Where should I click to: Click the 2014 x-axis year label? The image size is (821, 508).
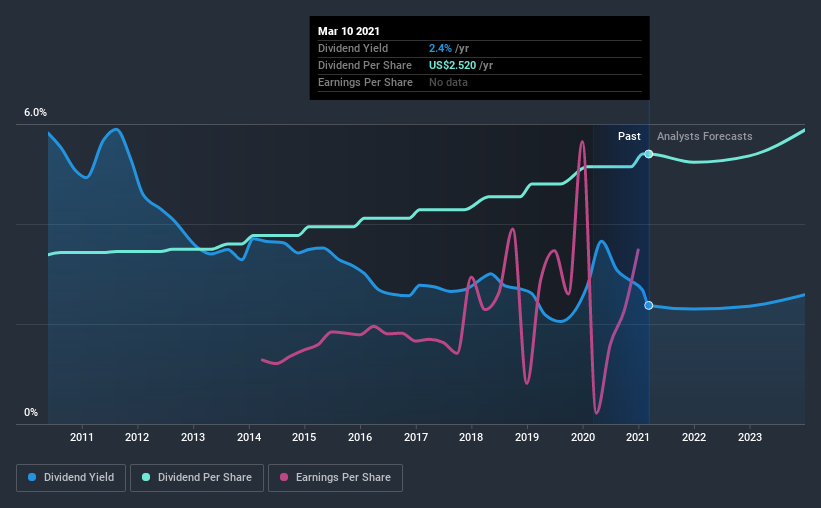click(x=249, y=437)
